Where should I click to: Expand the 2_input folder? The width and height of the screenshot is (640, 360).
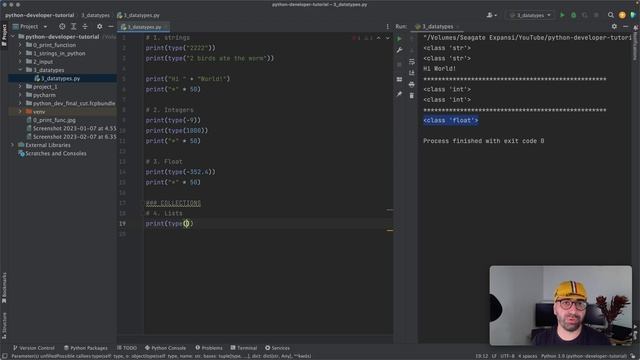click(20, 62)
